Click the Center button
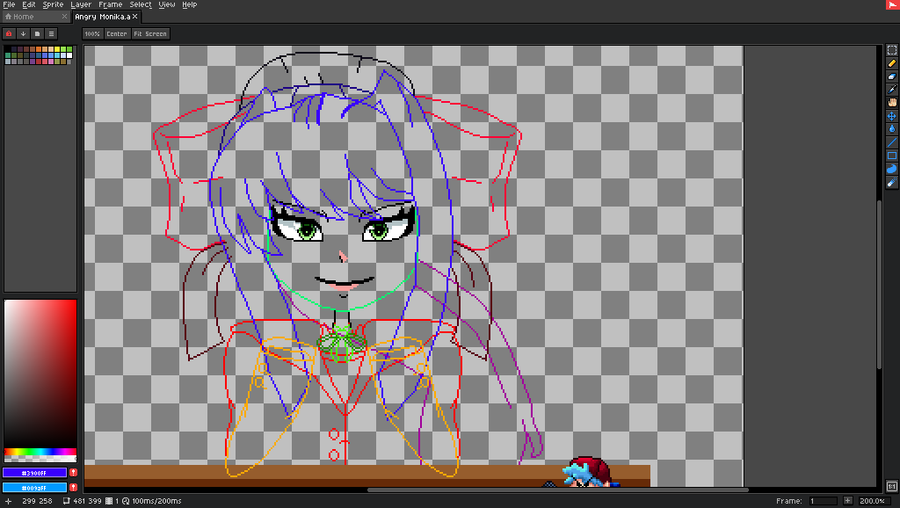This screenshot has width=900, height=508. 117,34
